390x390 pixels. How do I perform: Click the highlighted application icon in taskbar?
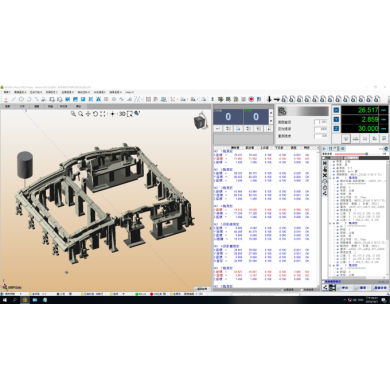tap(25, 300)
